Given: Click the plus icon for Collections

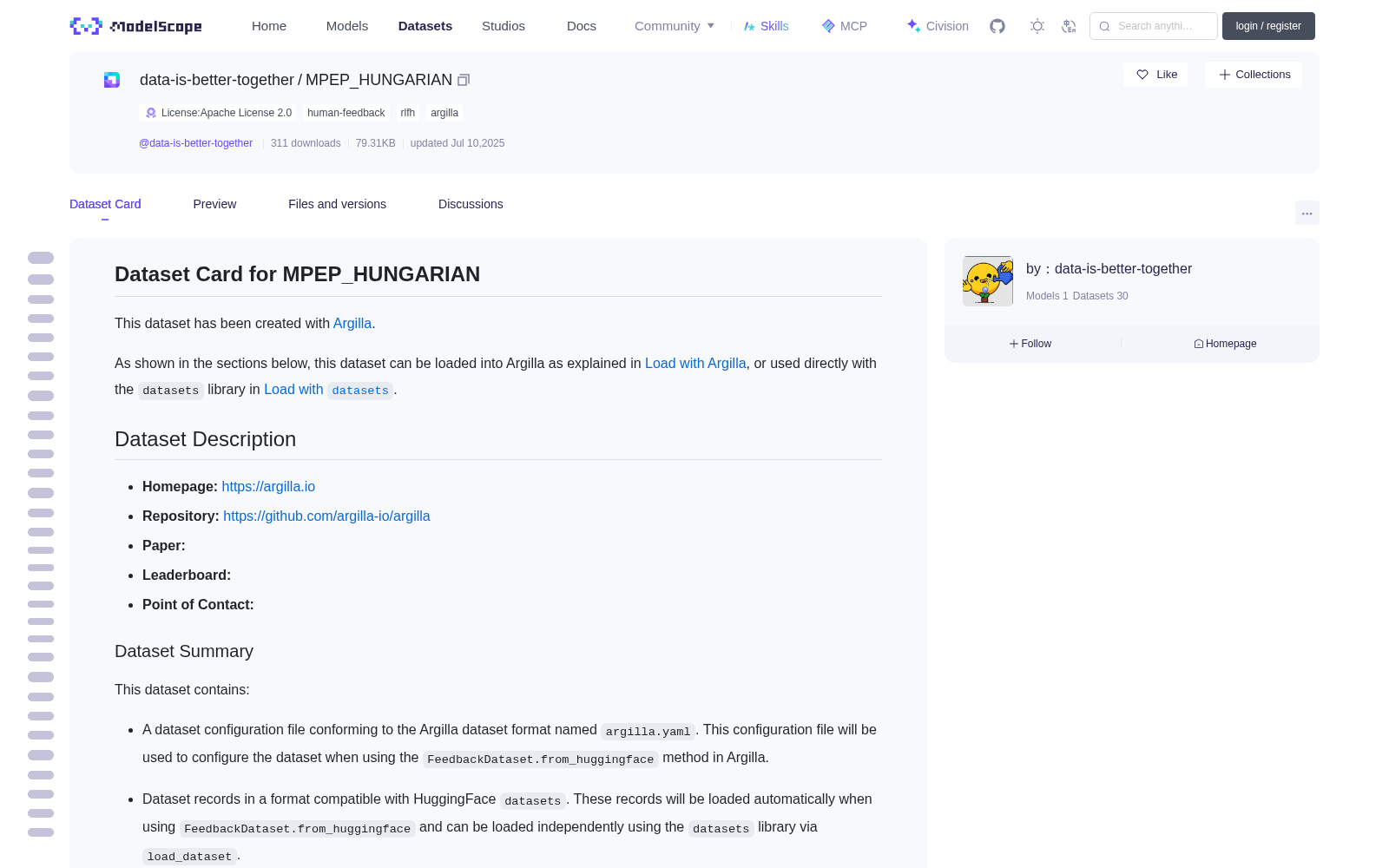Looking at the screenshot, I should (x=1225, y=75).
